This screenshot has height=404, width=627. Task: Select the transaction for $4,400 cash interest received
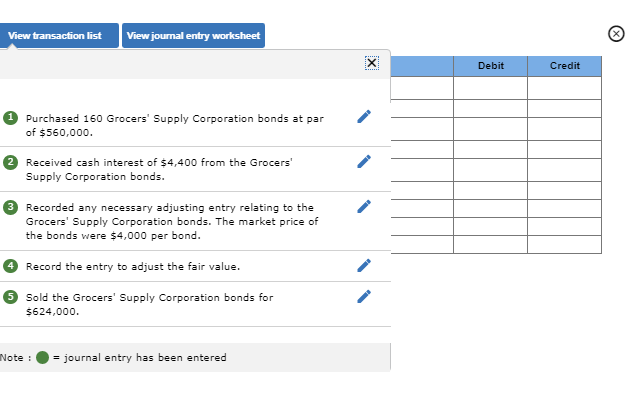pyautogui.click(x=158, y=168)
